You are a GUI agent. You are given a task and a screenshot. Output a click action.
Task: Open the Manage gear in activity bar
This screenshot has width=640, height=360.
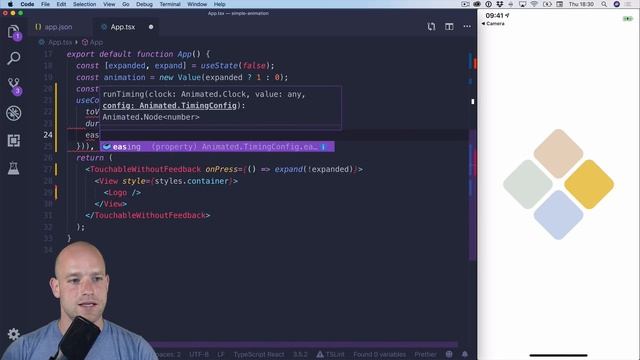coord(13,334)
